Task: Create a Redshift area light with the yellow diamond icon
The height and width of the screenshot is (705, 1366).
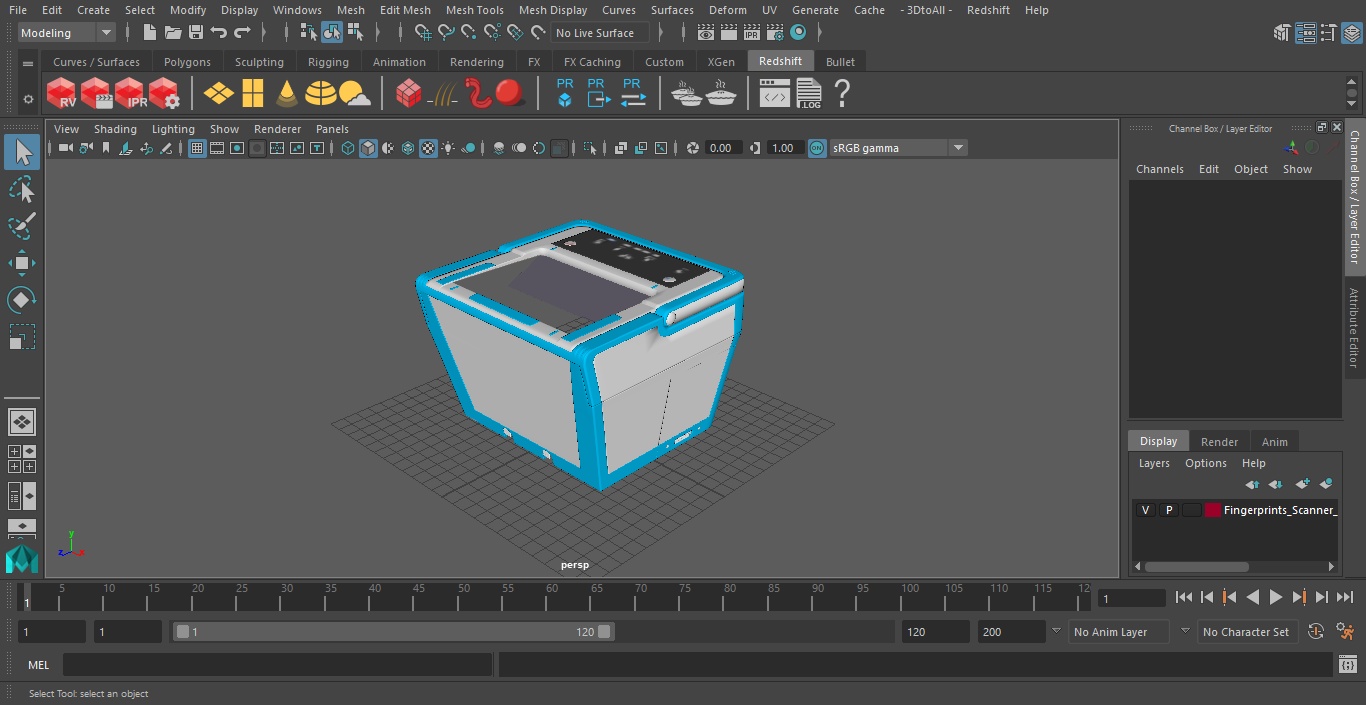Action: (x=218, y=94)
